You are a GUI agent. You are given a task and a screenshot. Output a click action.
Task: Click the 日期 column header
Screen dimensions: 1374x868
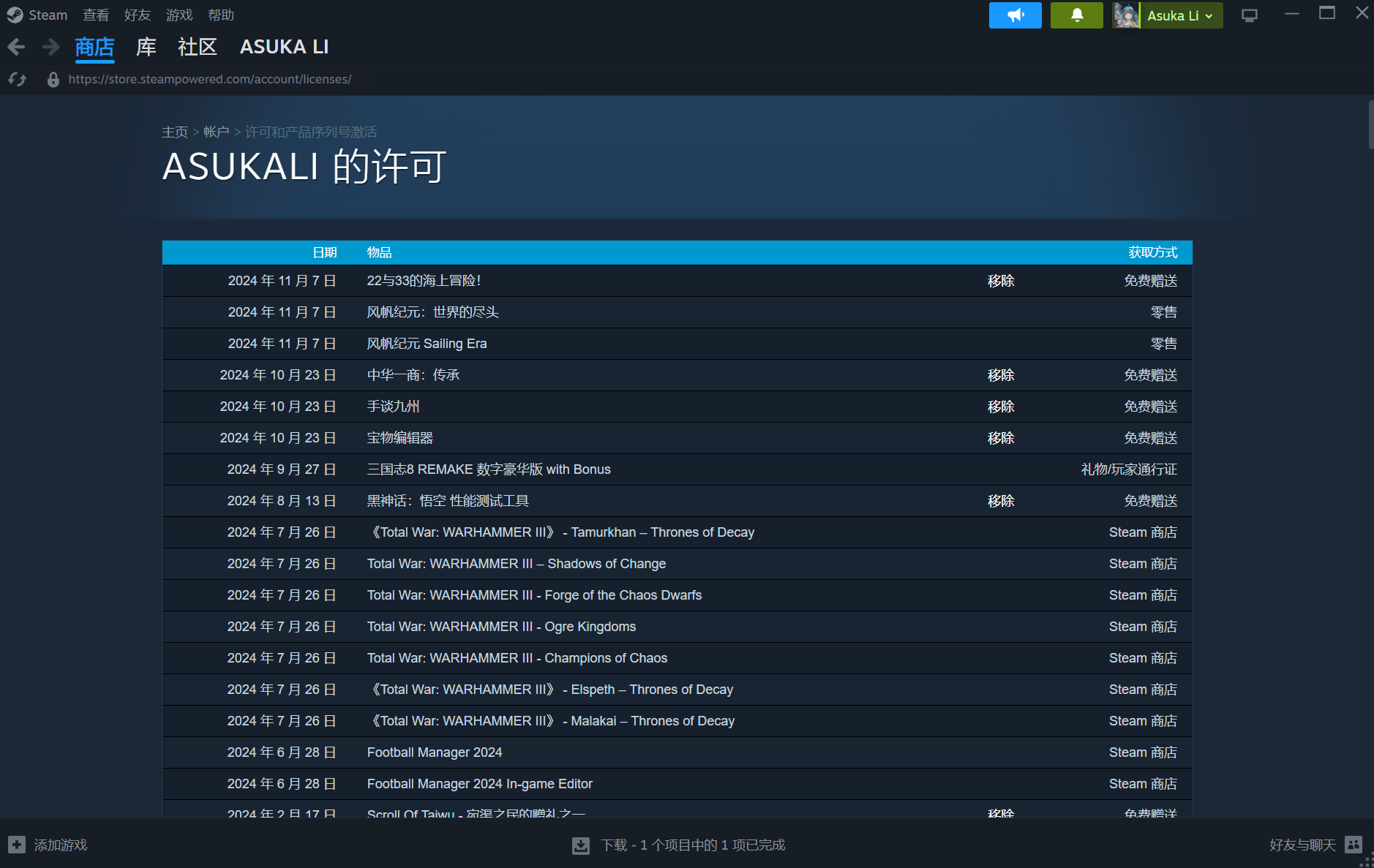pos(325,252)
